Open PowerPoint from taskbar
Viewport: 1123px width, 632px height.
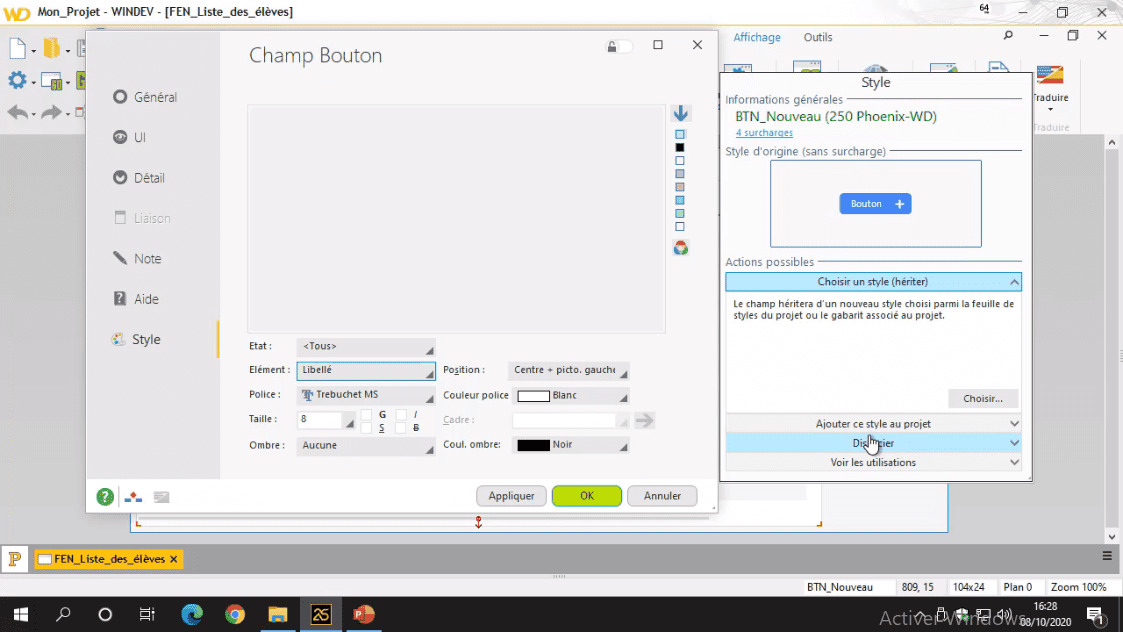(364, 614)
